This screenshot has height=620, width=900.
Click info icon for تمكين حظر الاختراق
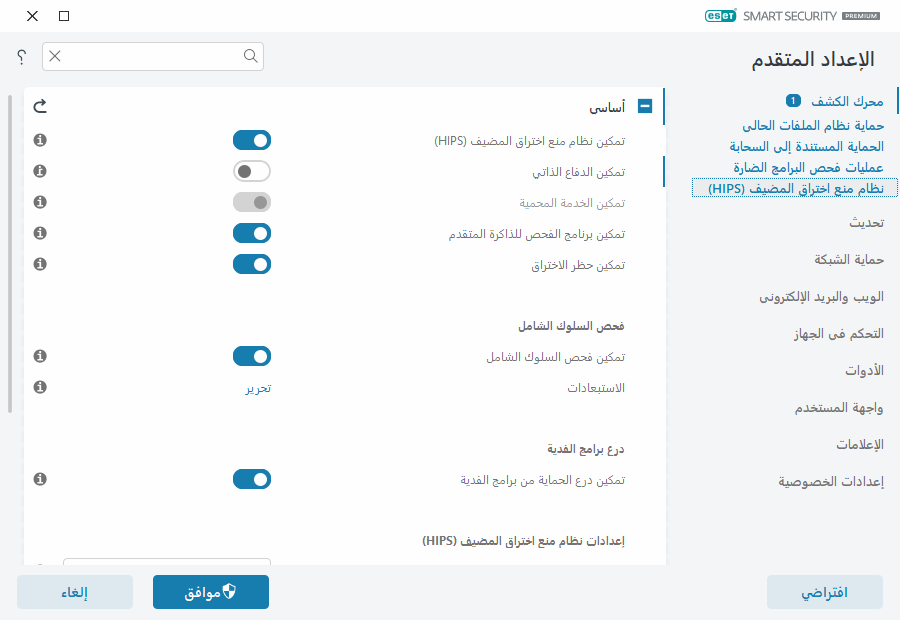[x=40, y=264]
